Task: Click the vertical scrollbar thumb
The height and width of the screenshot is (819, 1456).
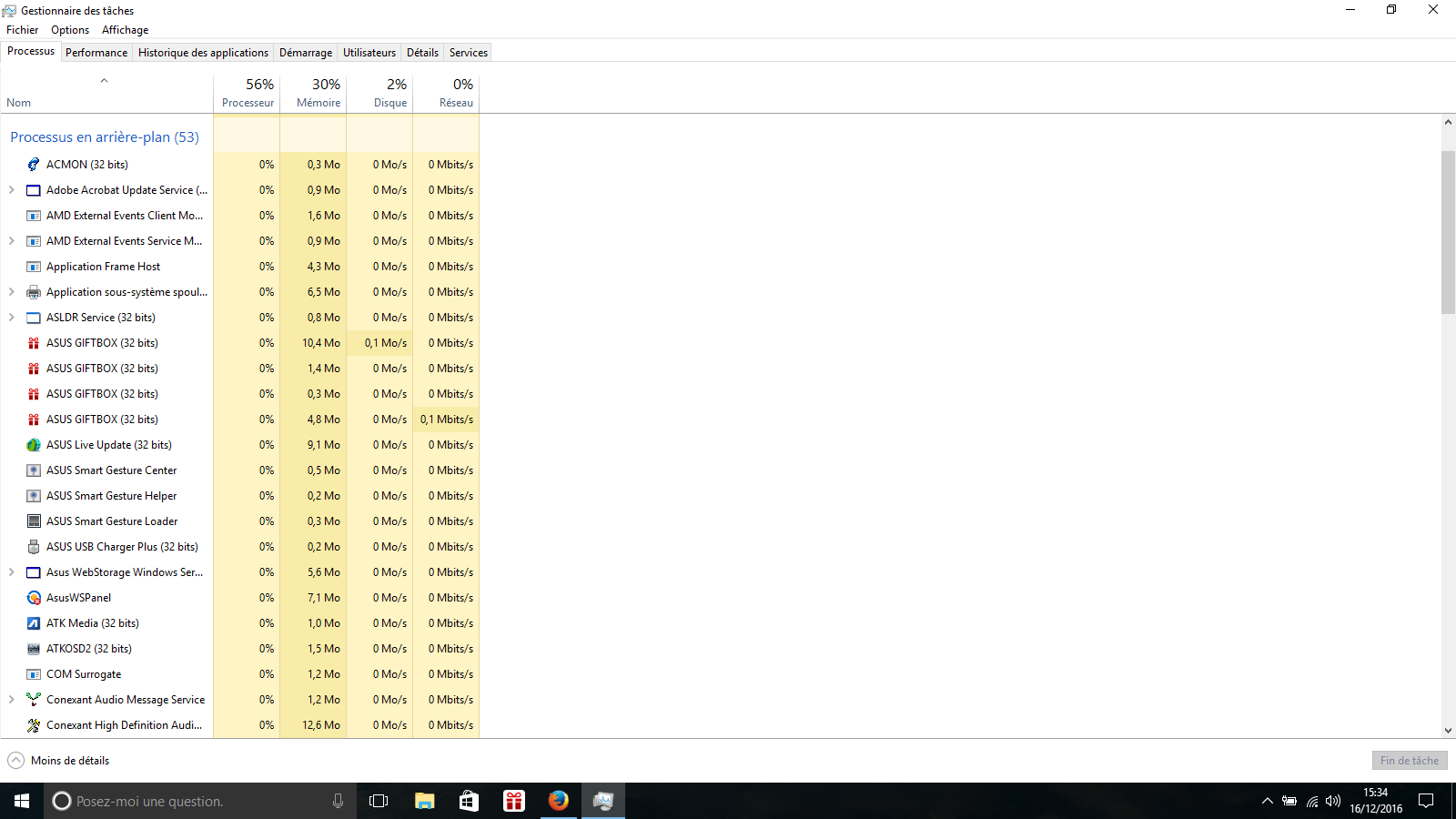Action: pos(1448,232)
